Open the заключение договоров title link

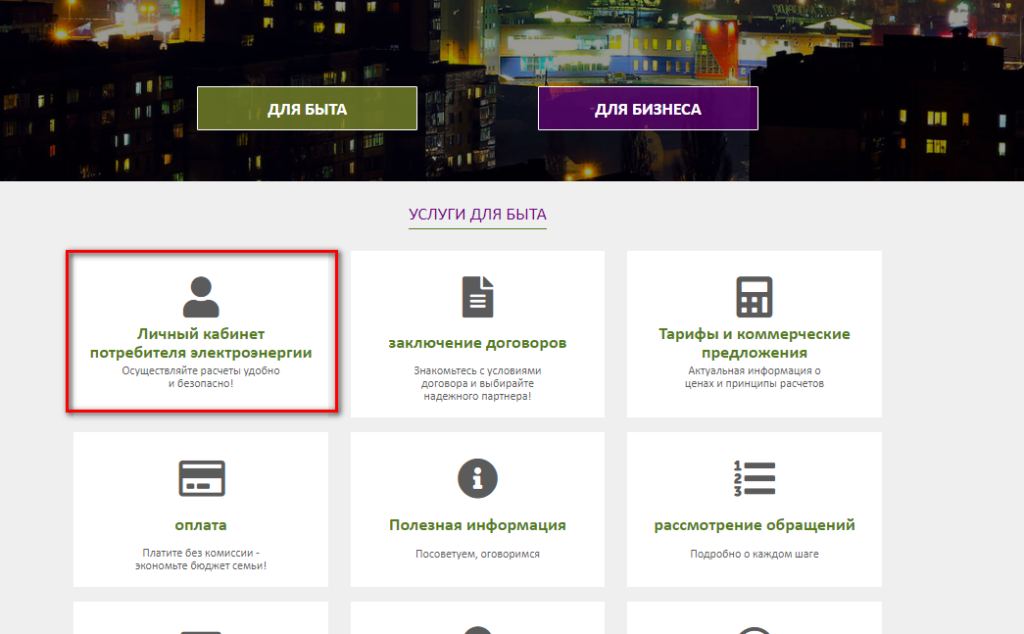(477, 343)
